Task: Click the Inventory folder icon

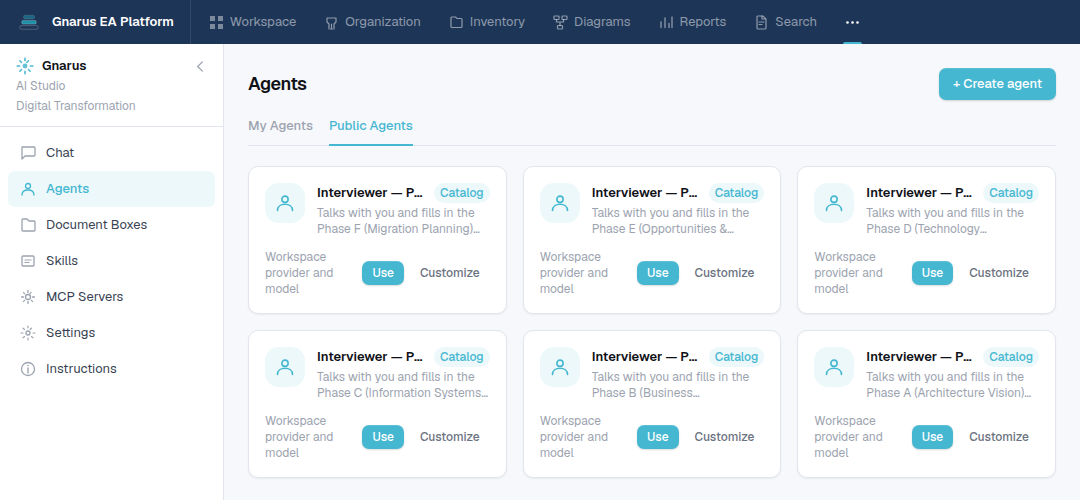Action: tap(456, 22)
